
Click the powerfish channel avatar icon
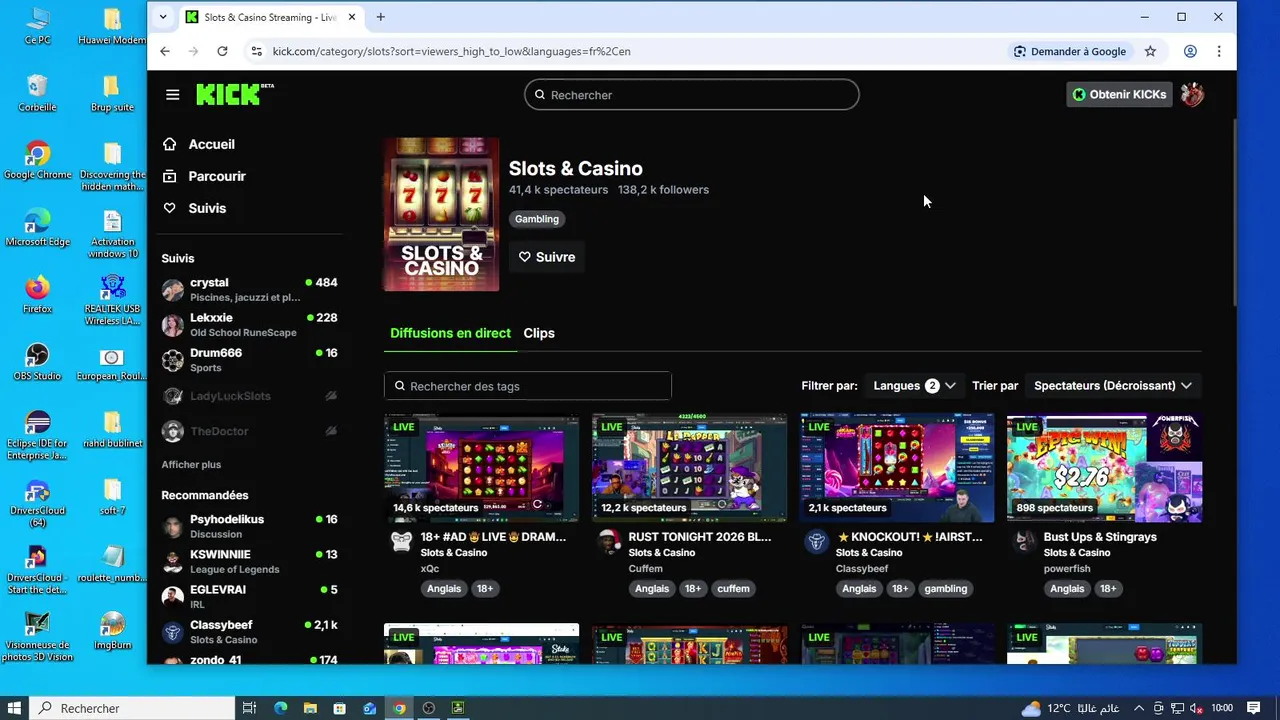tap(1024, 542)
